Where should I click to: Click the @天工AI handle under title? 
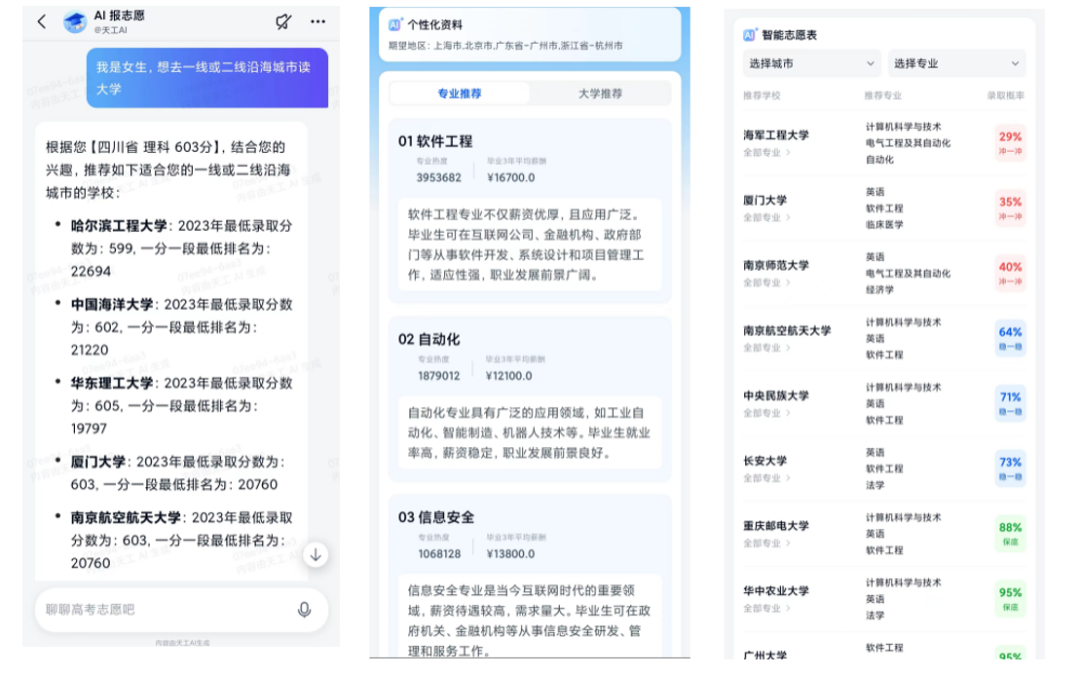coord(110,30)
